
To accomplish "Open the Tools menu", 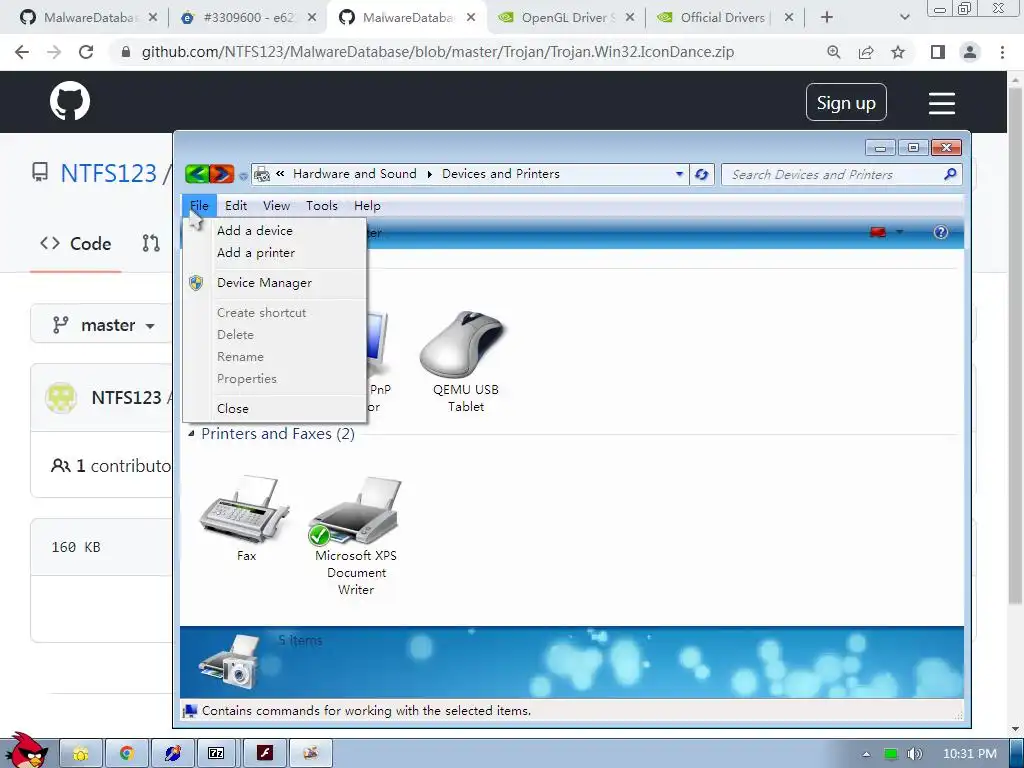I will point(322,206).
